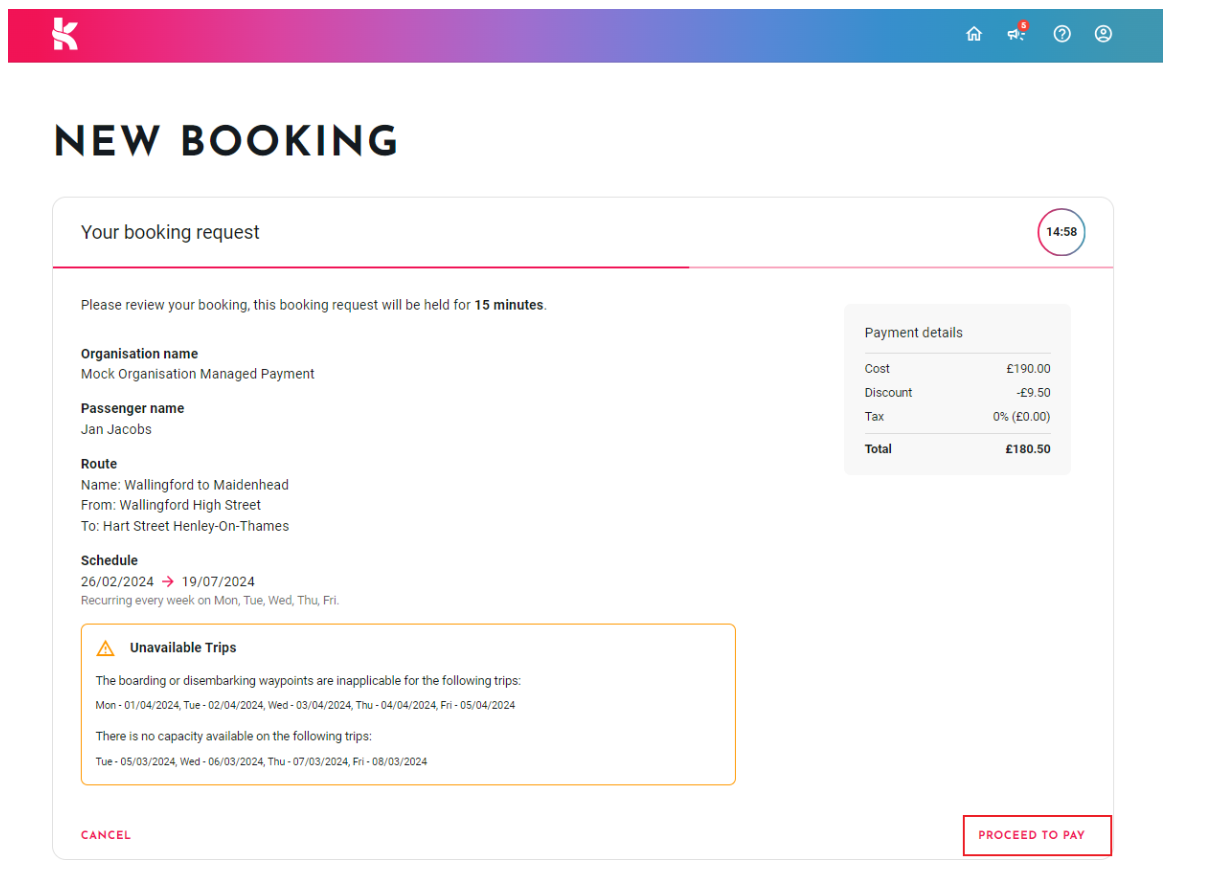Select the Payment details card
Viewport: 1205px width, 880px height.
coord(957,389)
